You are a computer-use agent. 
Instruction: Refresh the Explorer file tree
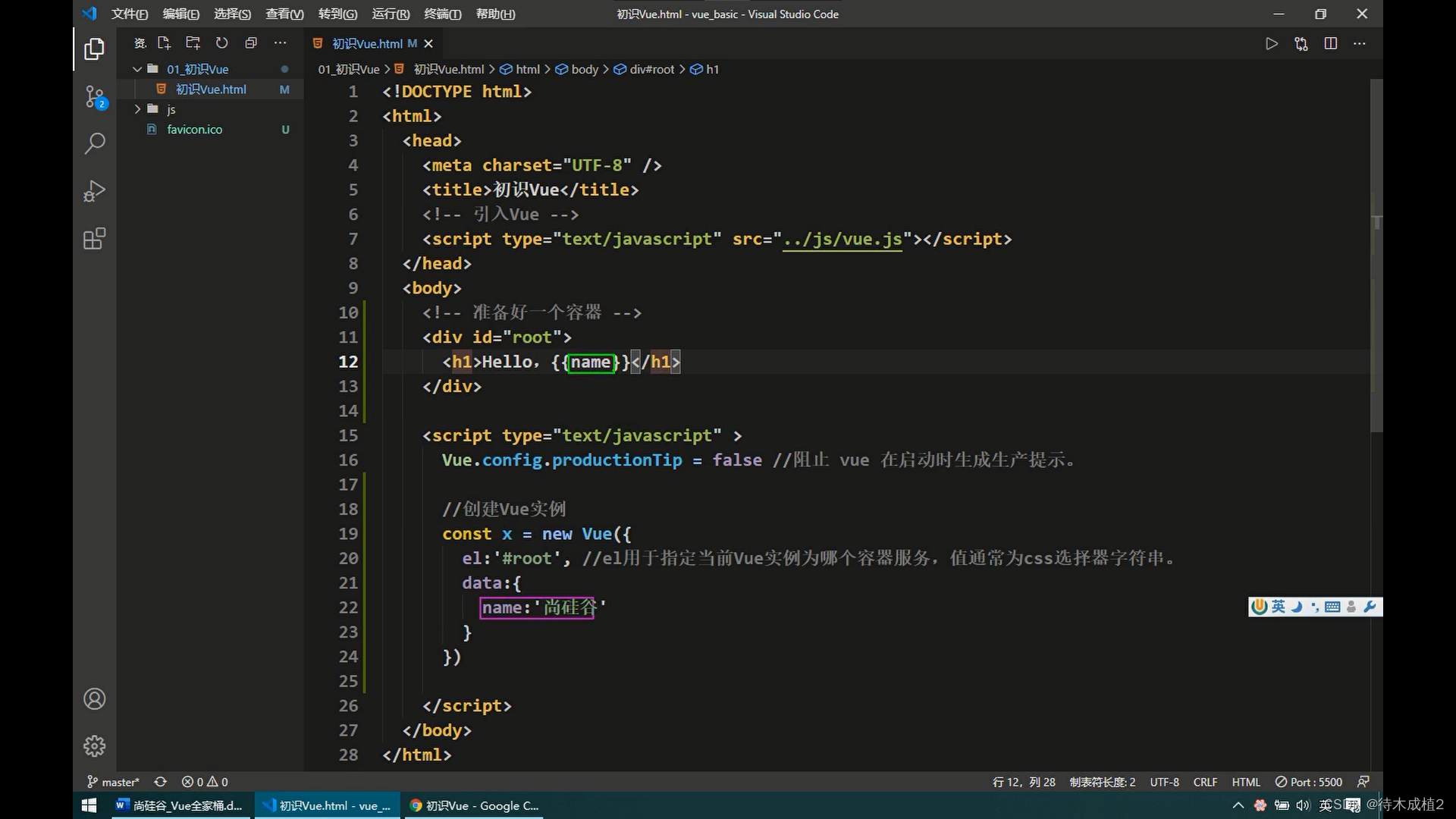[221, 43]
